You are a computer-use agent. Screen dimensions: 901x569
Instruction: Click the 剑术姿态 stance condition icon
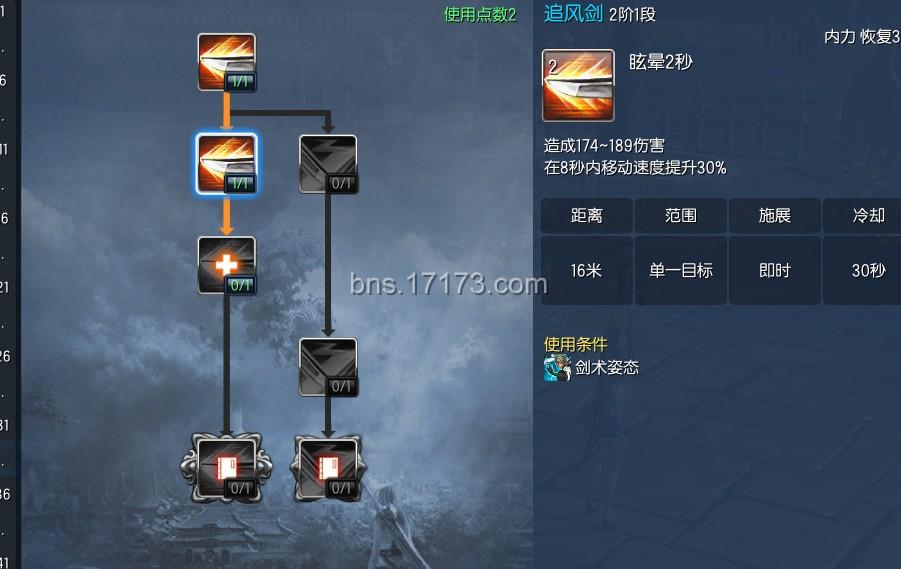point(557,367)
